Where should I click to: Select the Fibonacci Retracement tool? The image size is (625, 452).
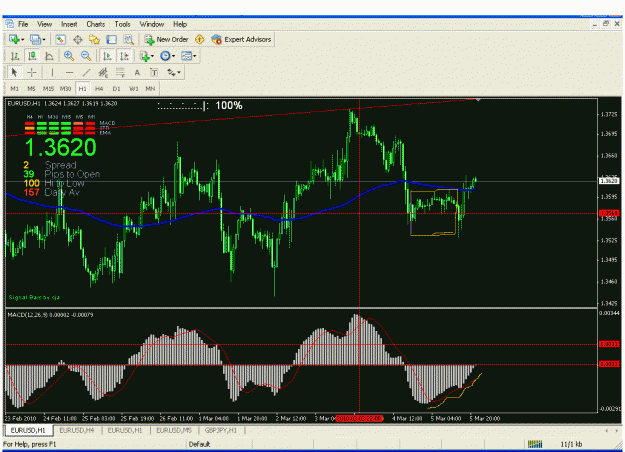click(120, 73)
